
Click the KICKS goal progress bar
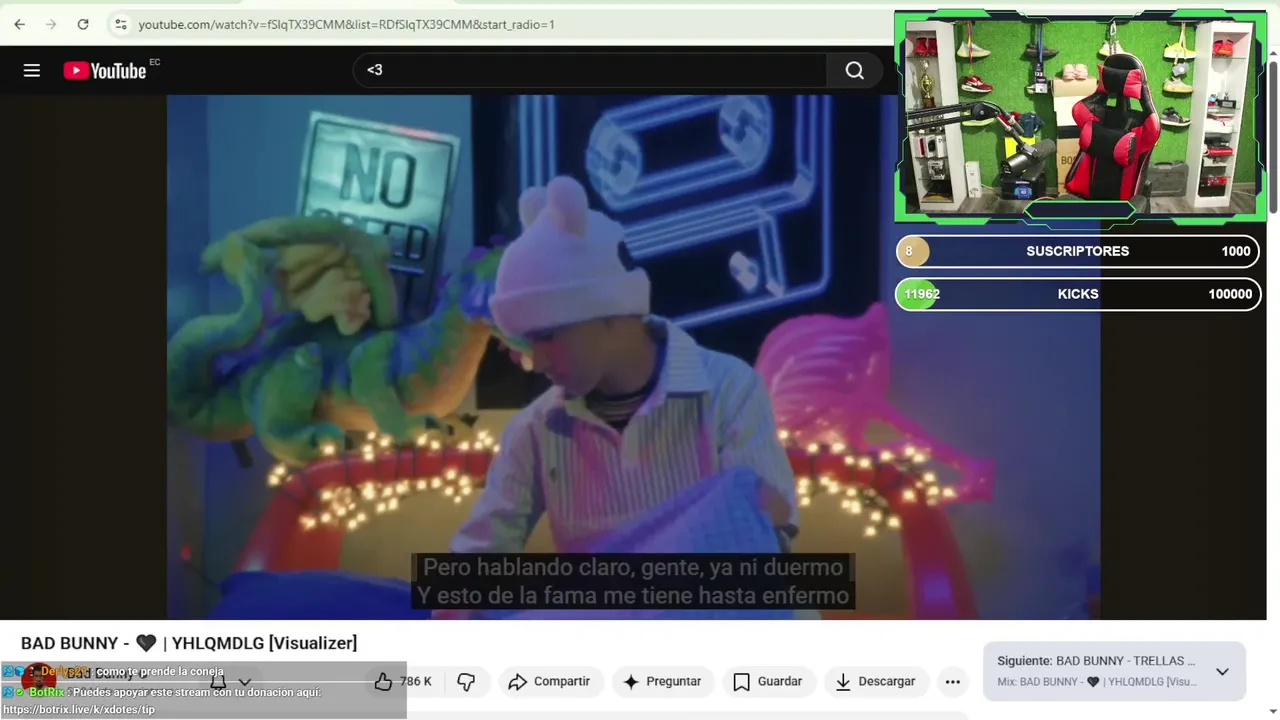[1077, 294]
